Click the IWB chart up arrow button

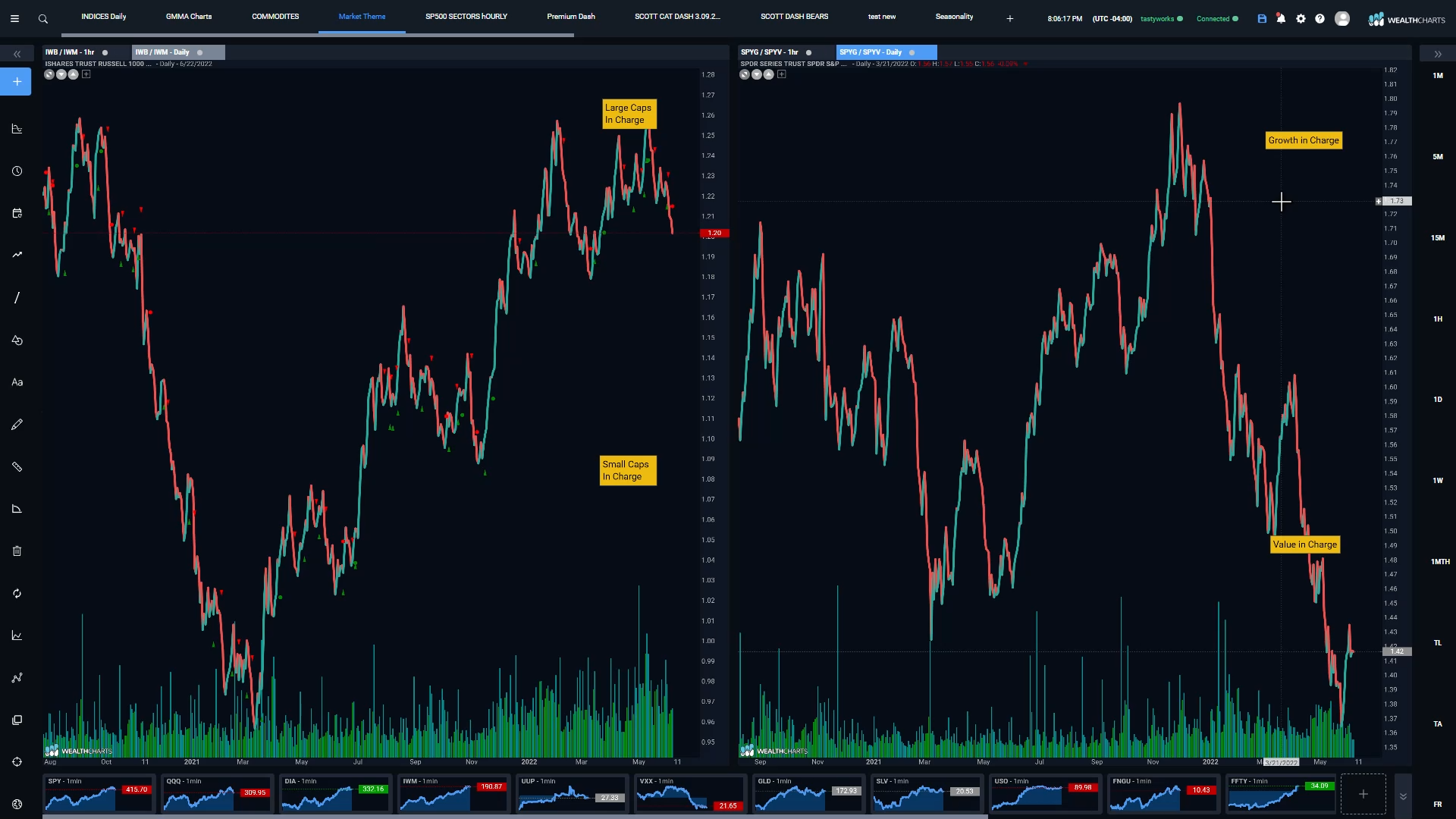74,74
